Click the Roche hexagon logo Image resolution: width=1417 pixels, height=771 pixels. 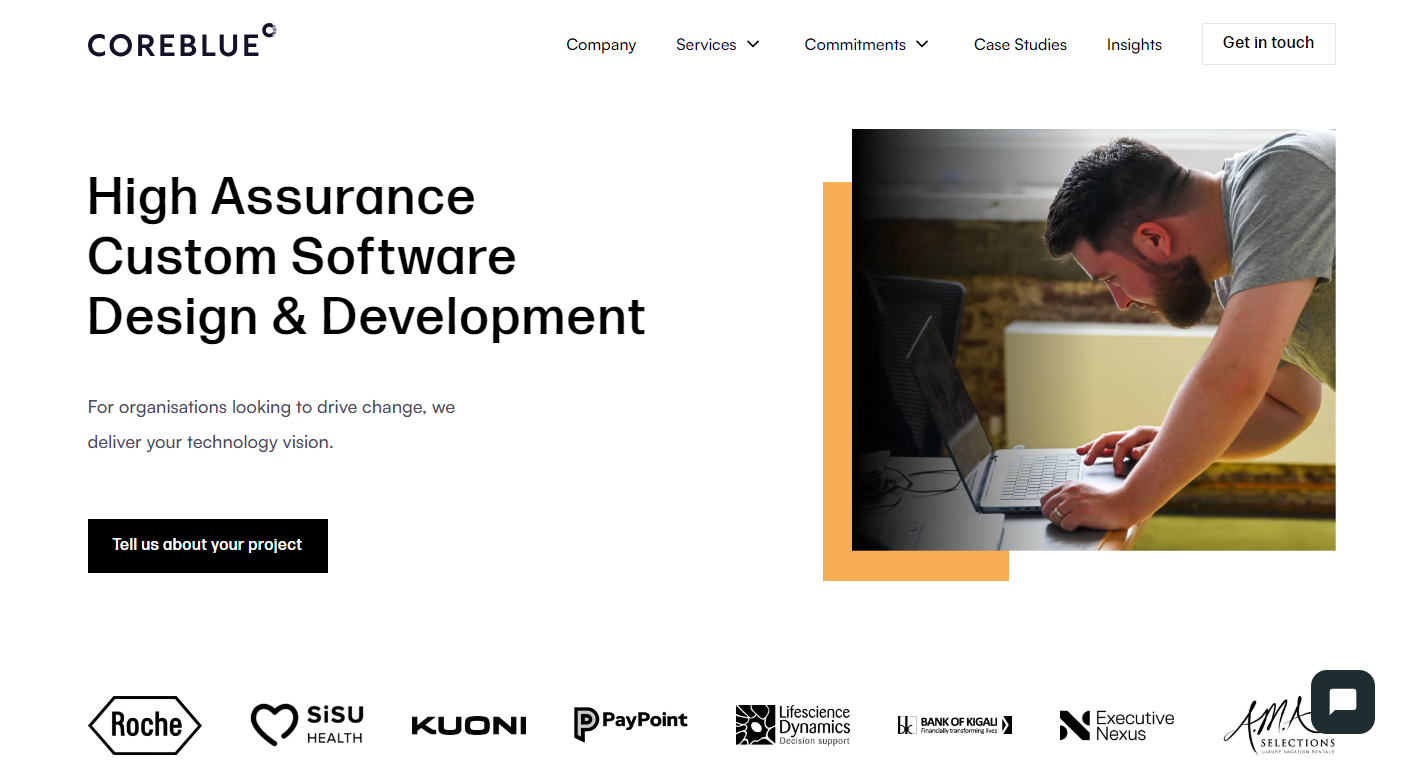(145, 724)
